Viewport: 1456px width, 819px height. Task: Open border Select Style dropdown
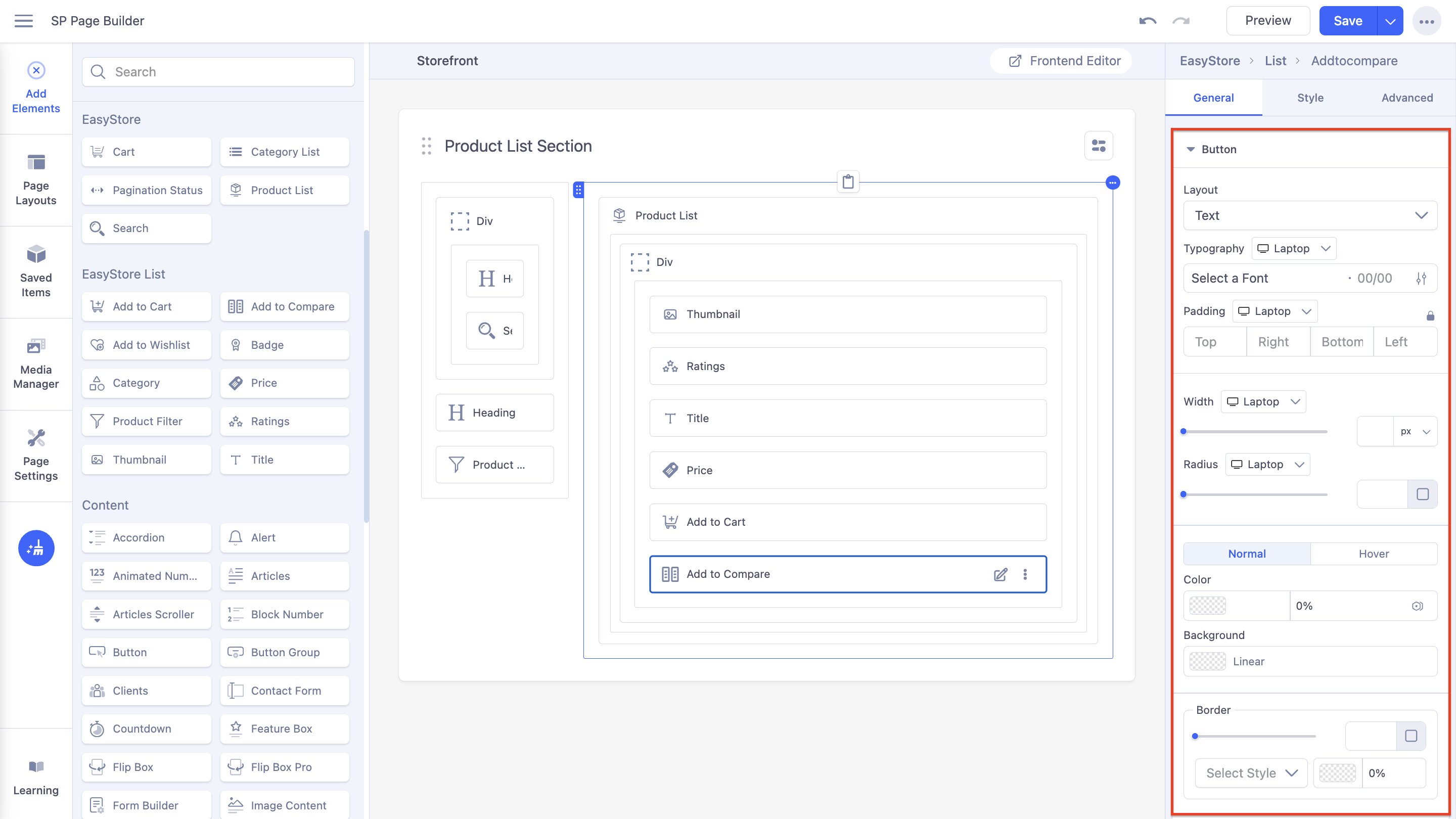(1251, 773)
